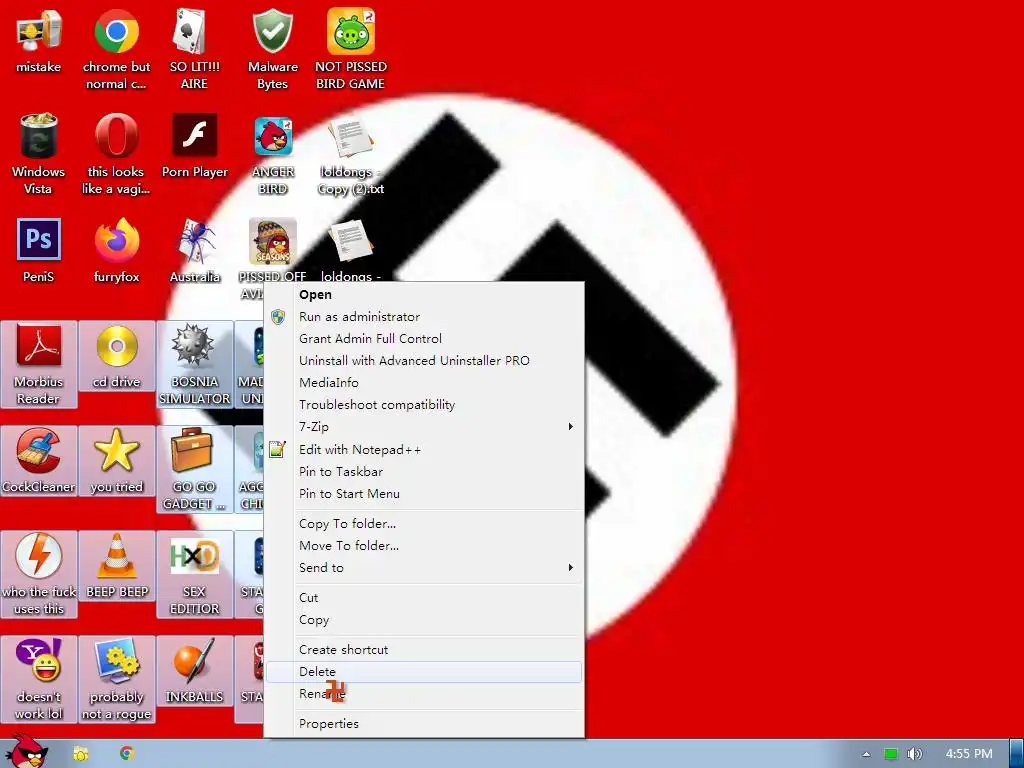This screenshot has height=768, width=1024.
Task: Open 'Properties' from the context menu
Action: pyautogui.click(x=424, y=724)
